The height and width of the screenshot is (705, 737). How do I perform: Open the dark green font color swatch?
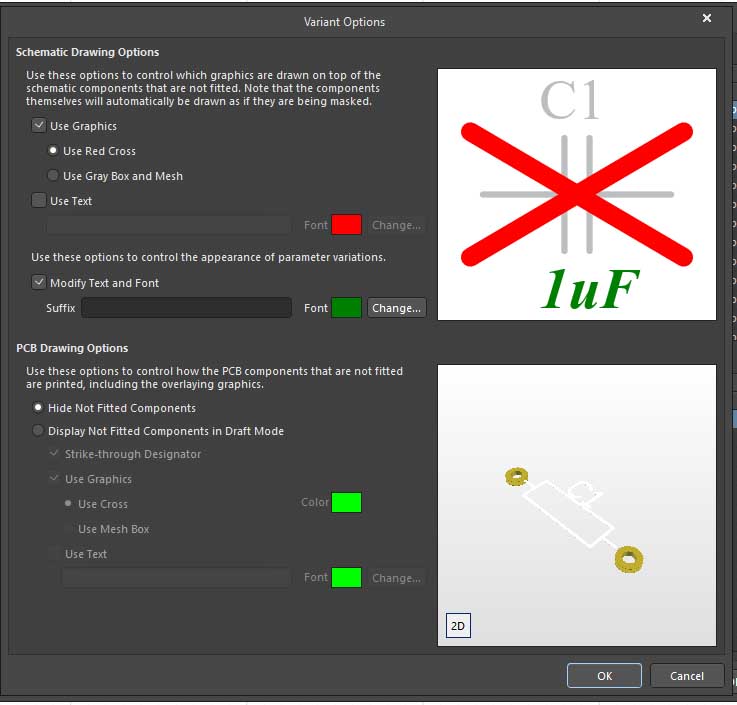346,308
